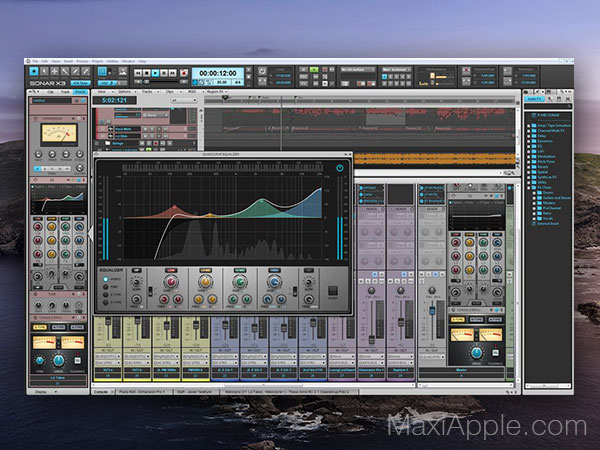This screenshot has width=600, height=450.
Task: Click the Record transport button
Action: tap(184, 73)
